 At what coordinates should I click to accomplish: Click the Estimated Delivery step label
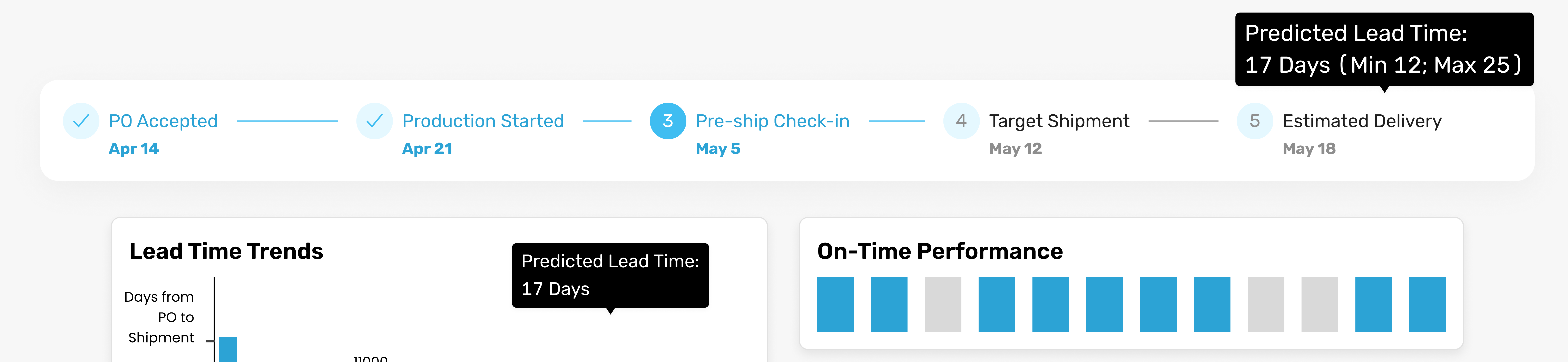point(1362,121)
